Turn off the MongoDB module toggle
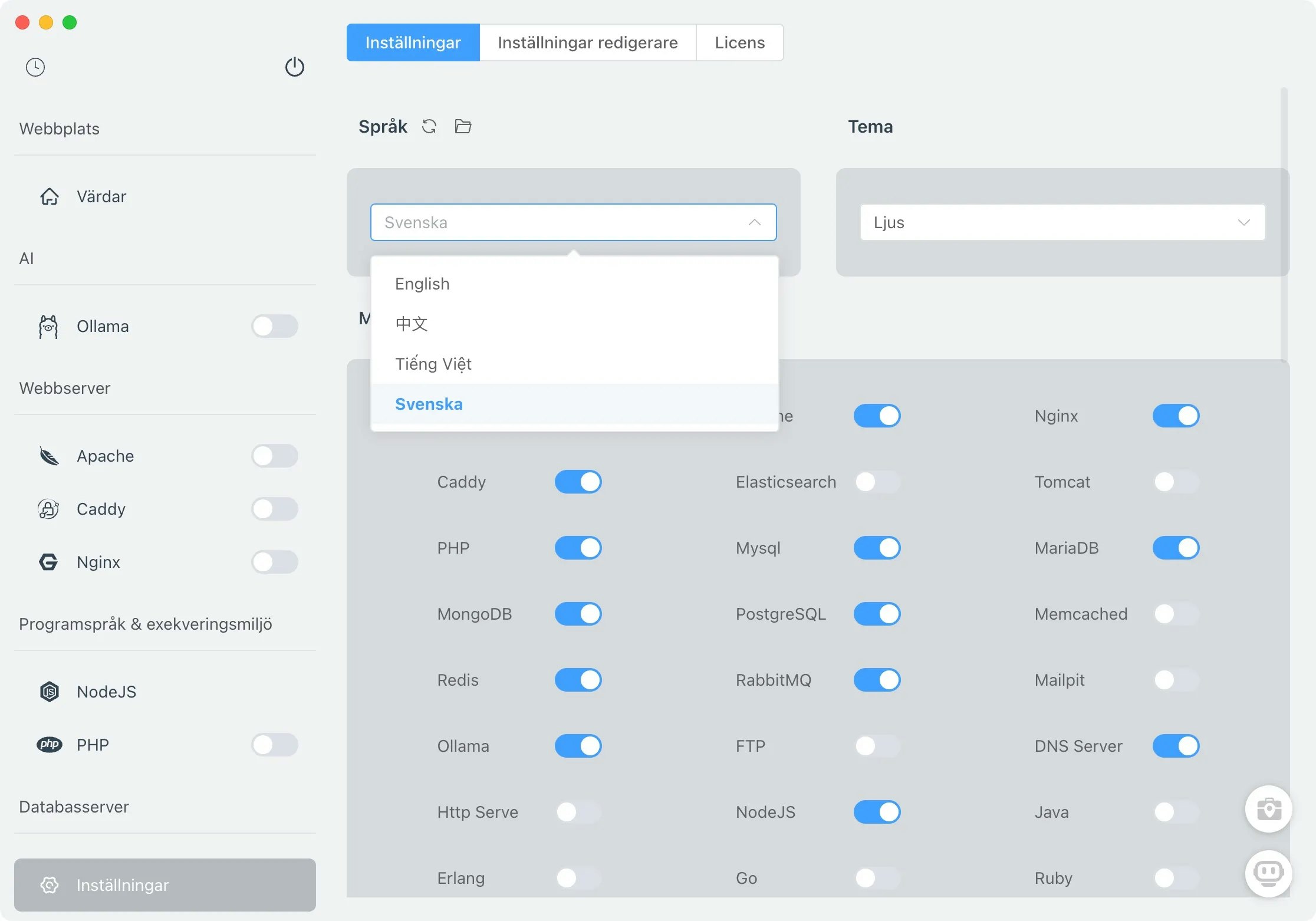 click(578, 614)
